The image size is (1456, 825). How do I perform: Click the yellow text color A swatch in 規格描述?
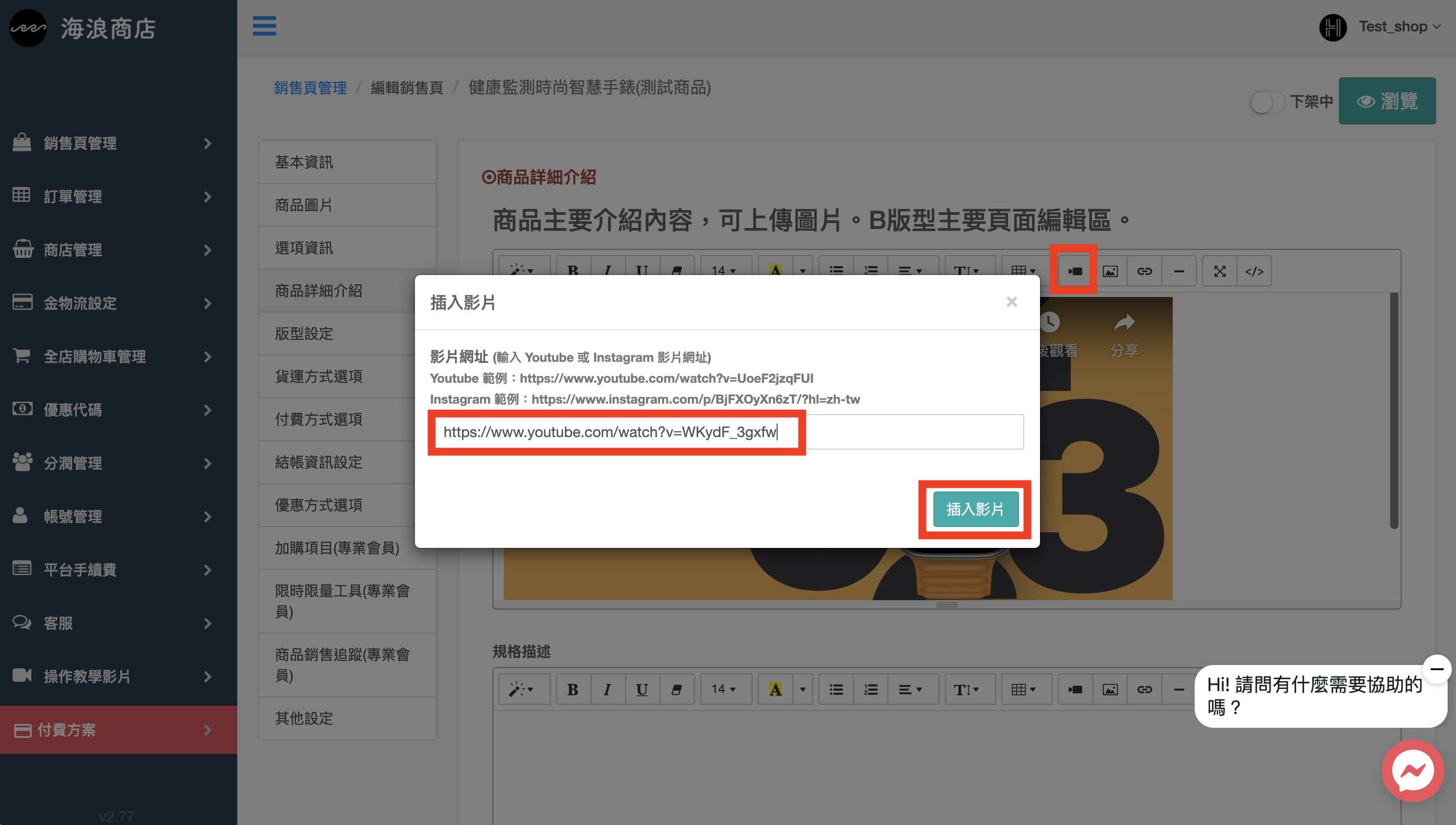[x=775, y=690]
